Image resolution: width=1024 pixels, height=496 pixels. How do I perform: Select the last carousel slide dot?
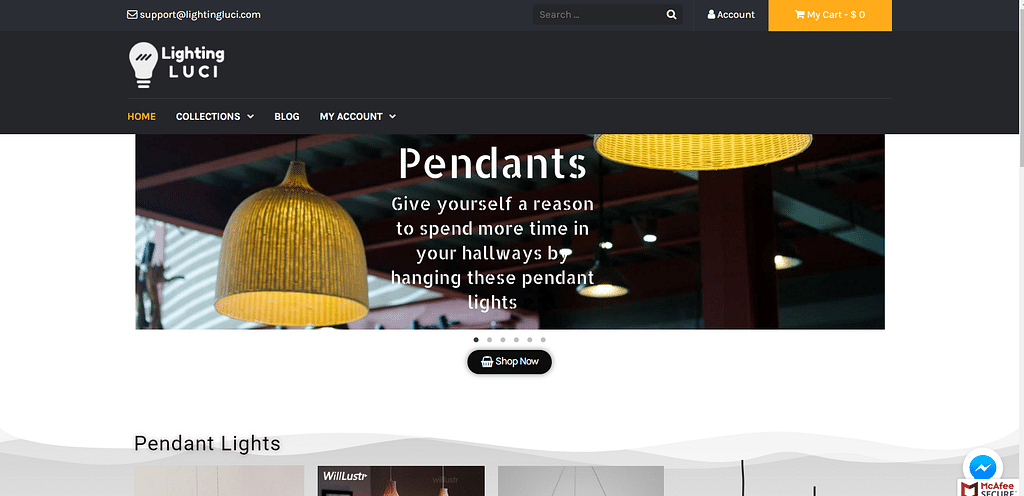(543, 339)
